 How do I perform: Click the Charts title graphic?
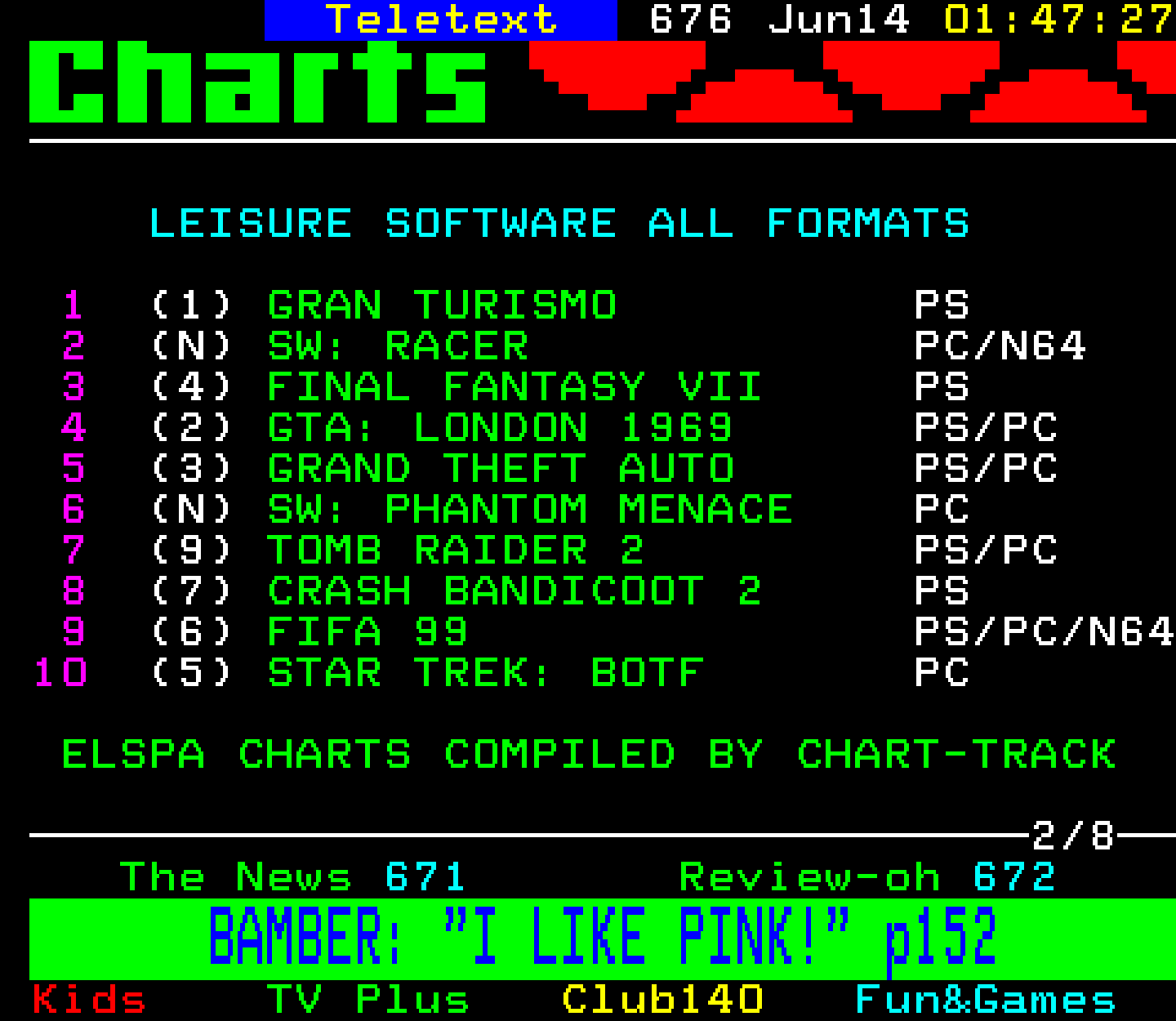point(258,82)
